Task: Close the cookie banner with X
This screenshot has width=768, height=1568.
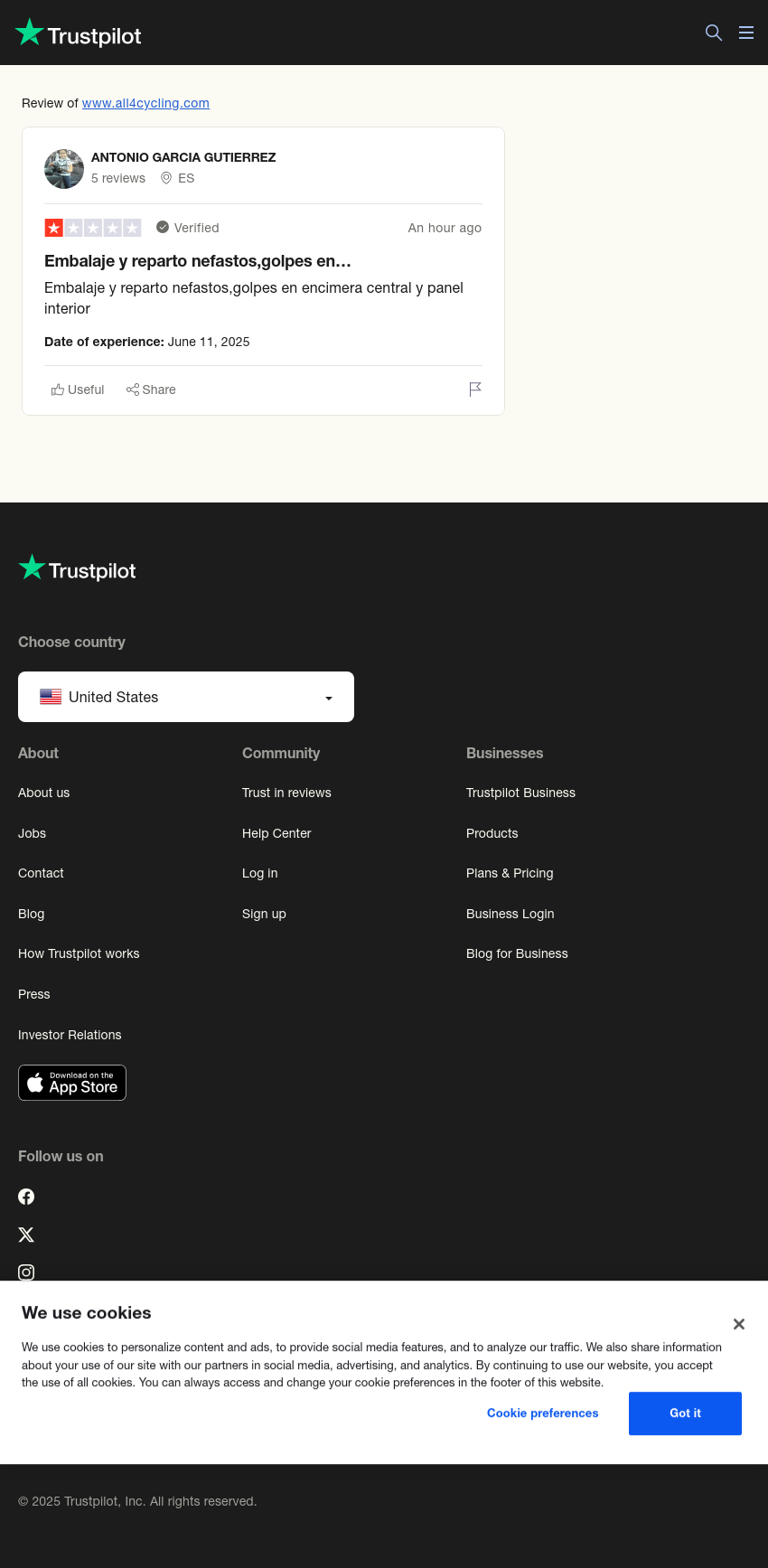Action: [x=739, y=1324]
